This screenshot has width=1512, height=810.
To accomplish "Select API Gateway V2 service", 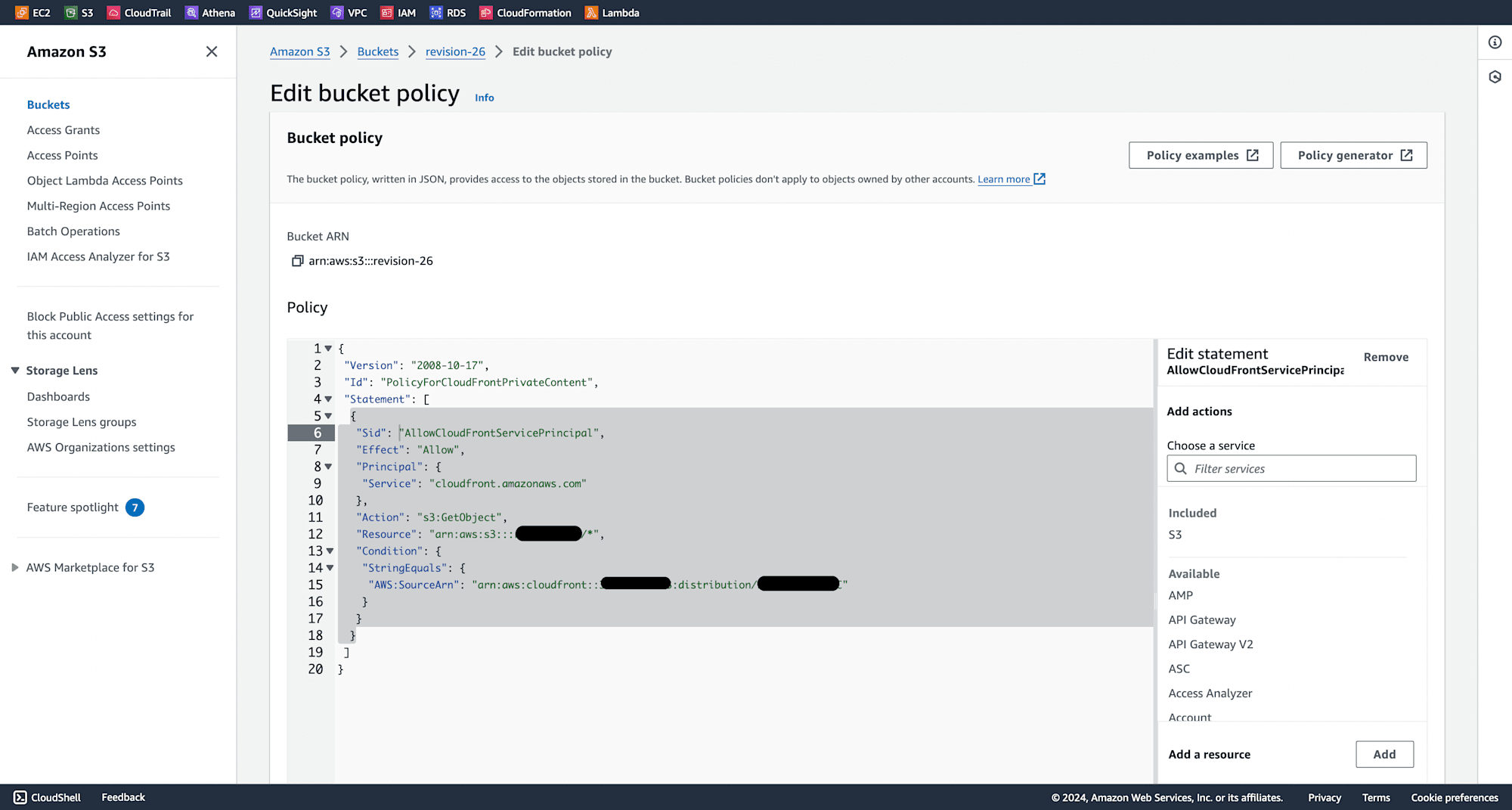I will click(x=1210, y=644).
